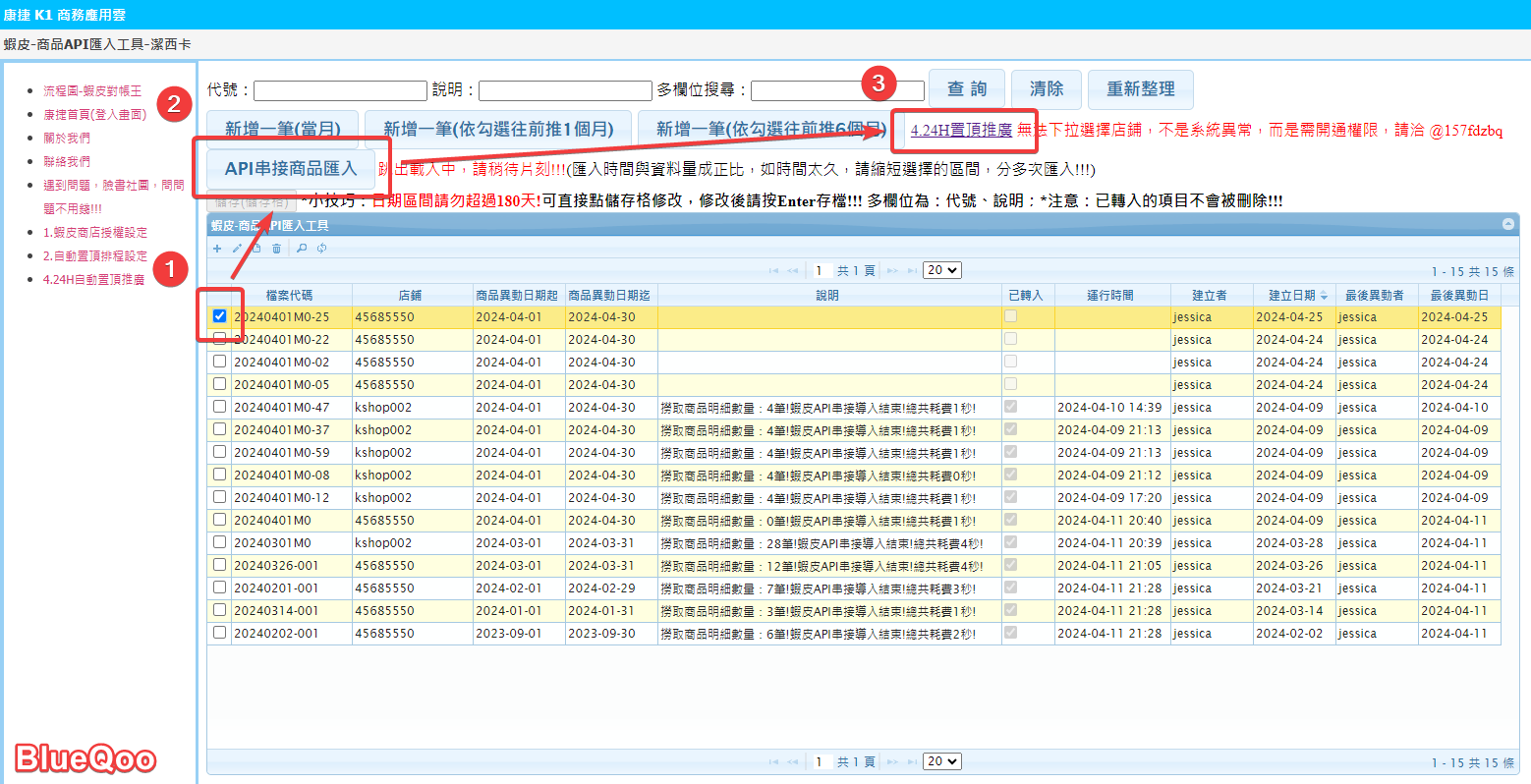1531x784 pixels.
Task: Collapse the grid panel using the title bar icon
Action: [x=1508, y=225]
